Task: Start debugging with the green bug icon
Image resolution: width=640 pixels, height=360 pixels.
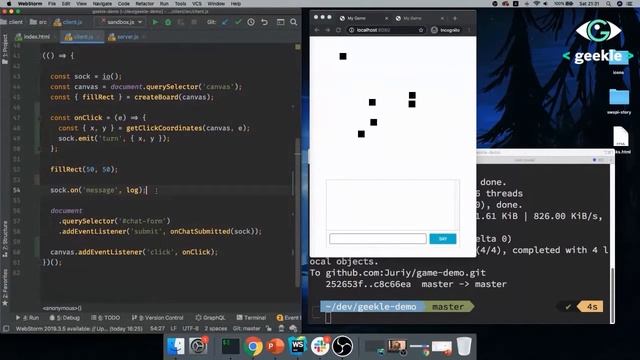Action: coord(168,22)
